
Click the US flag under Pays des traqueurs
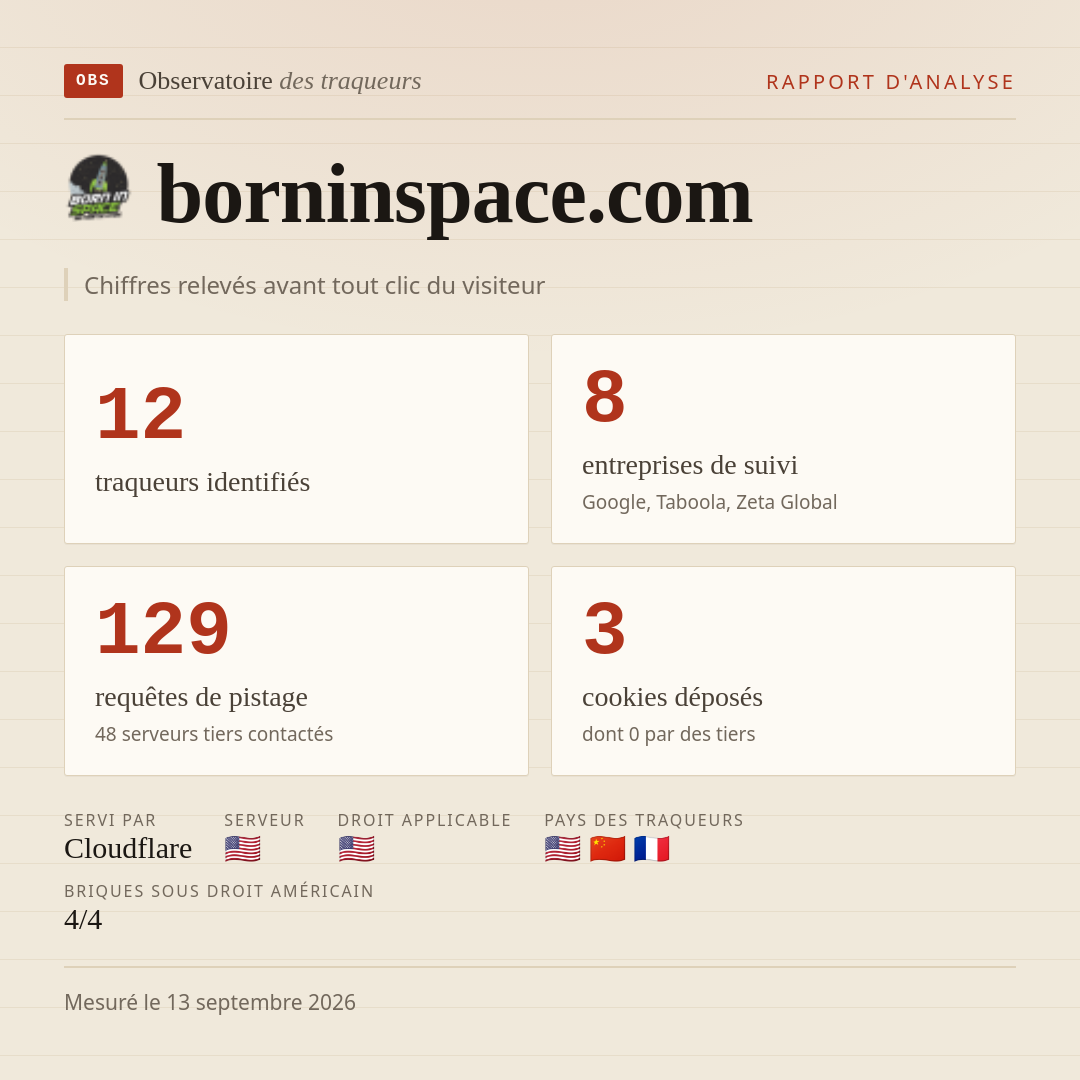click(562, 849)
